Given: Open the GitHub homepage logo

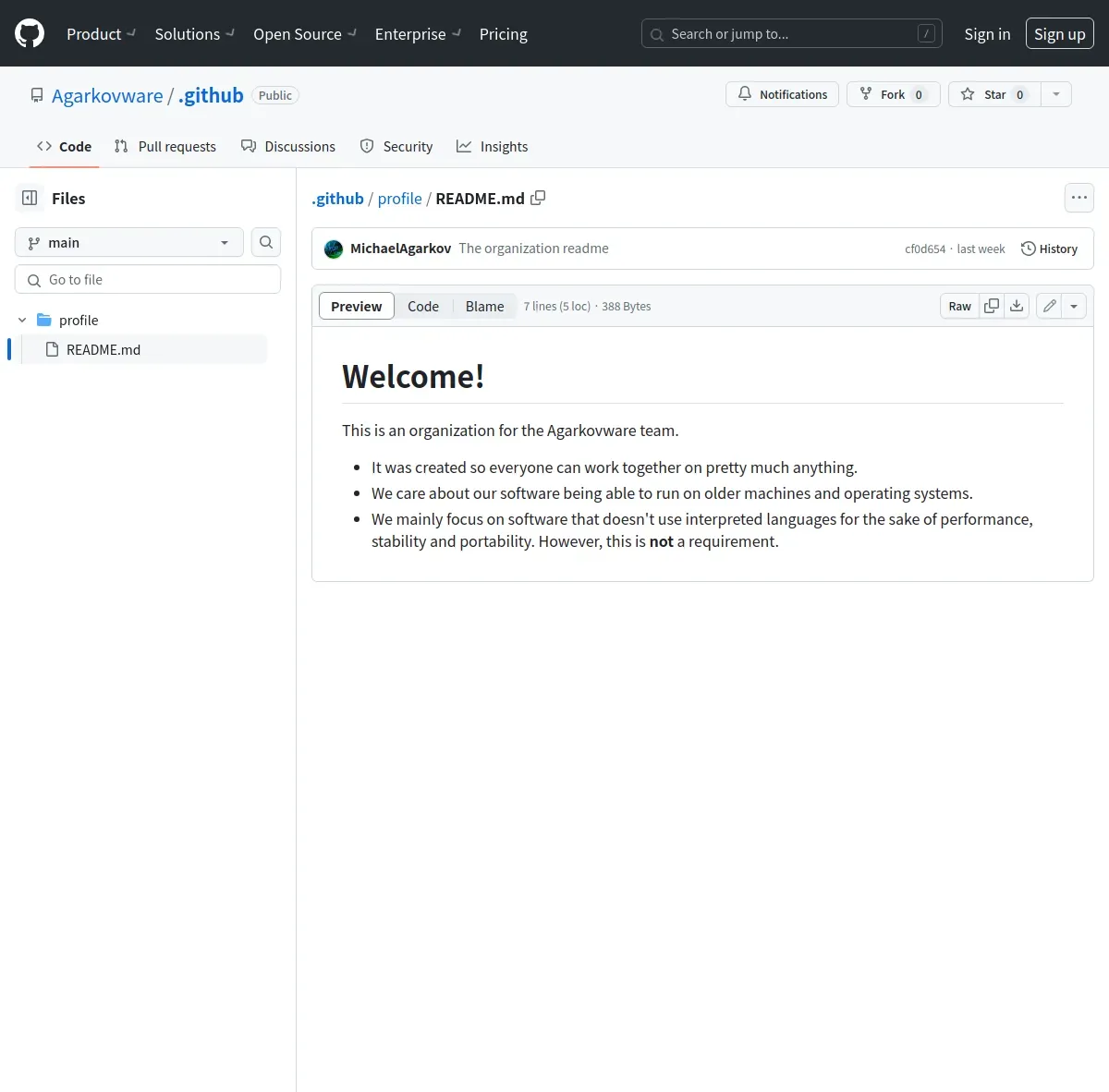Looking at the screenshot, I should pos(30,34).
